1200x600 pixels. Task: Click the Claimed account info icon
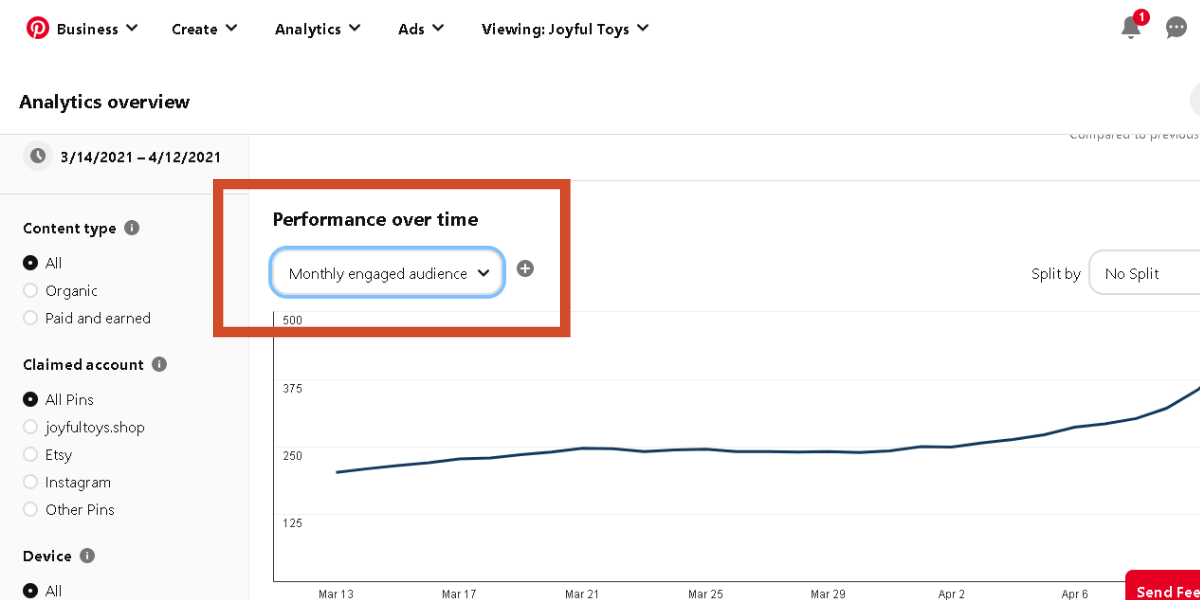(x=159, y=364)
